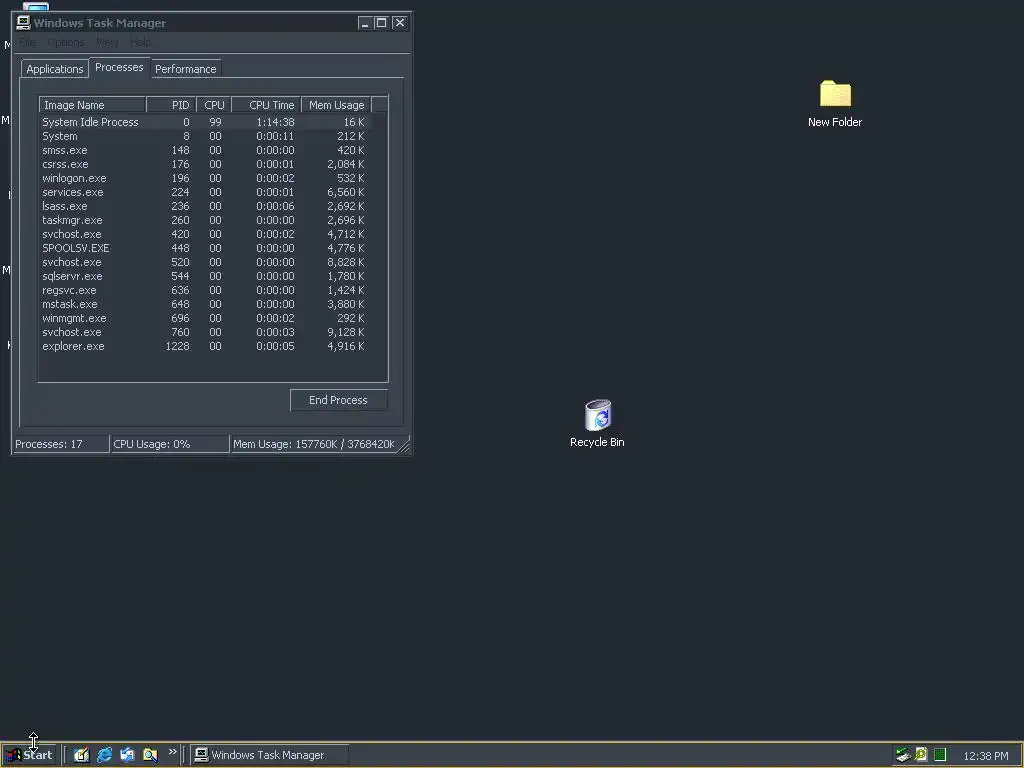
Task: Launch Internet Explorer from quick launch
Action: click(104, 755)
